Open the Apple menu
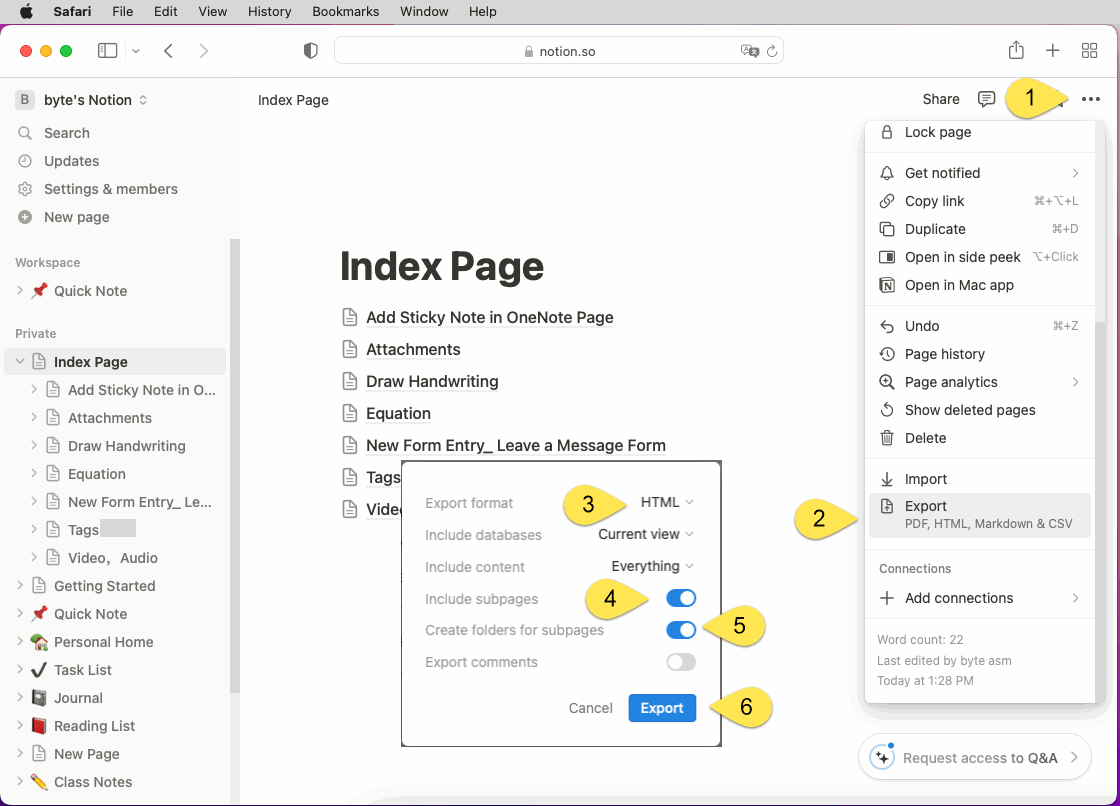The width and height of the screenshot is (1120, 806). 26,11
